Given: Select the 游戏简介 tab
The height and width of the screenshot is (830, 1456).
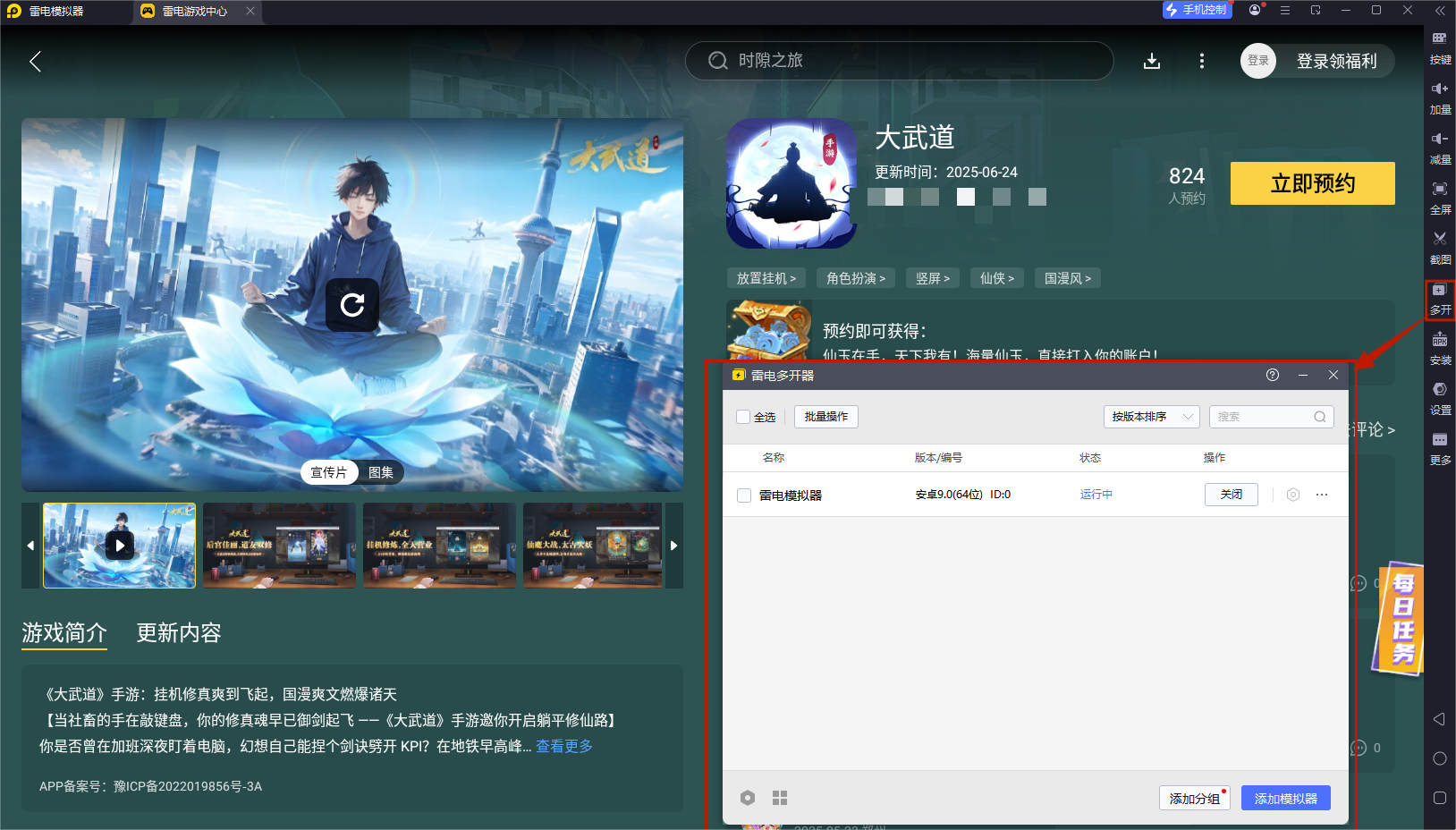Looking at the screenshot, I should click(x=64, y=633).
